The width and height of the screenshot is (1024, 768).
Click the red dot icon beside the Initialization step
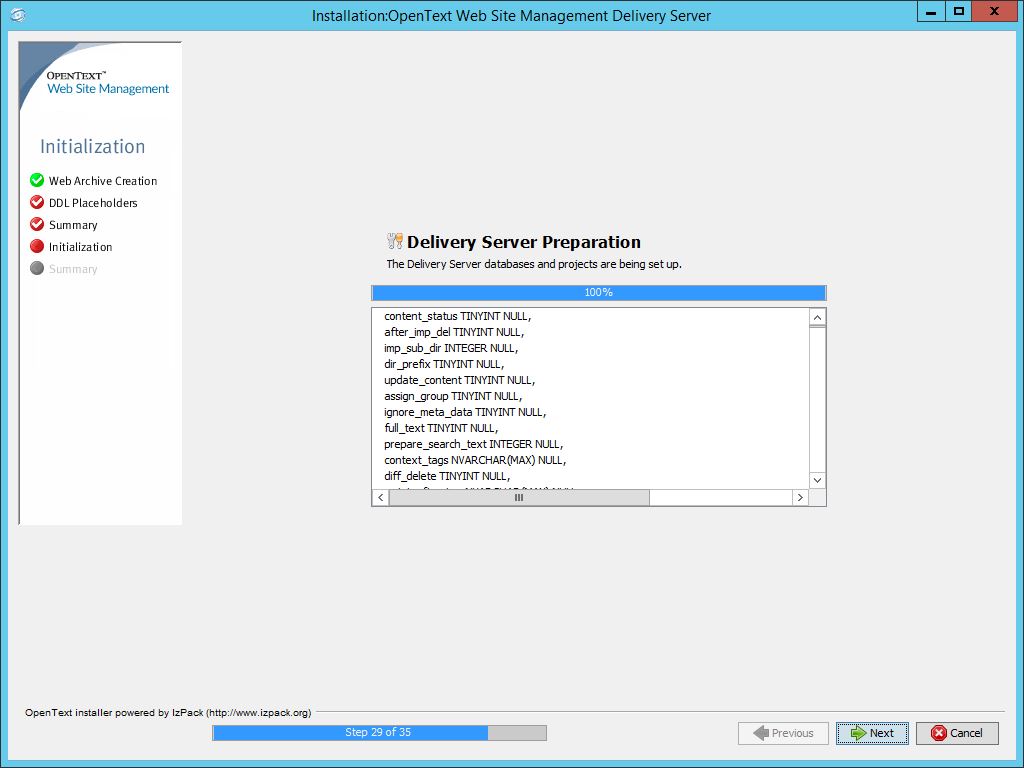pyautogui.click(x=37, y=246)
